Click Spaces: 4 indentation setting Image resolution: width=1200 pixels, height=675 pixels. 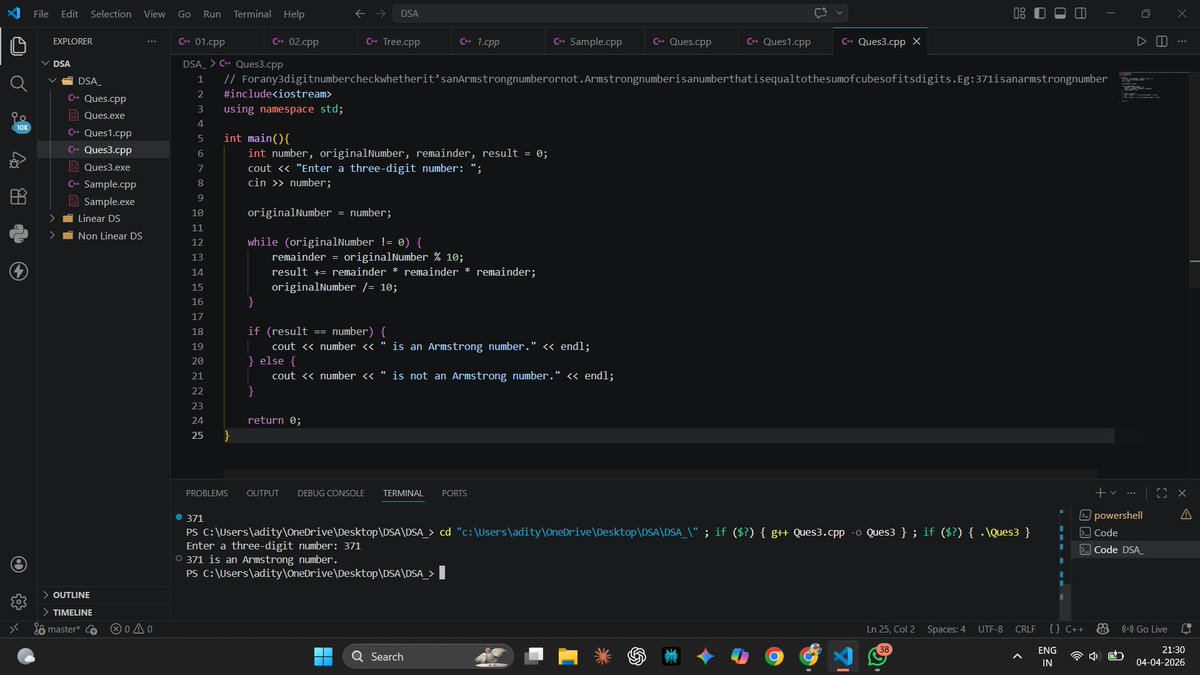pos(946,629)
